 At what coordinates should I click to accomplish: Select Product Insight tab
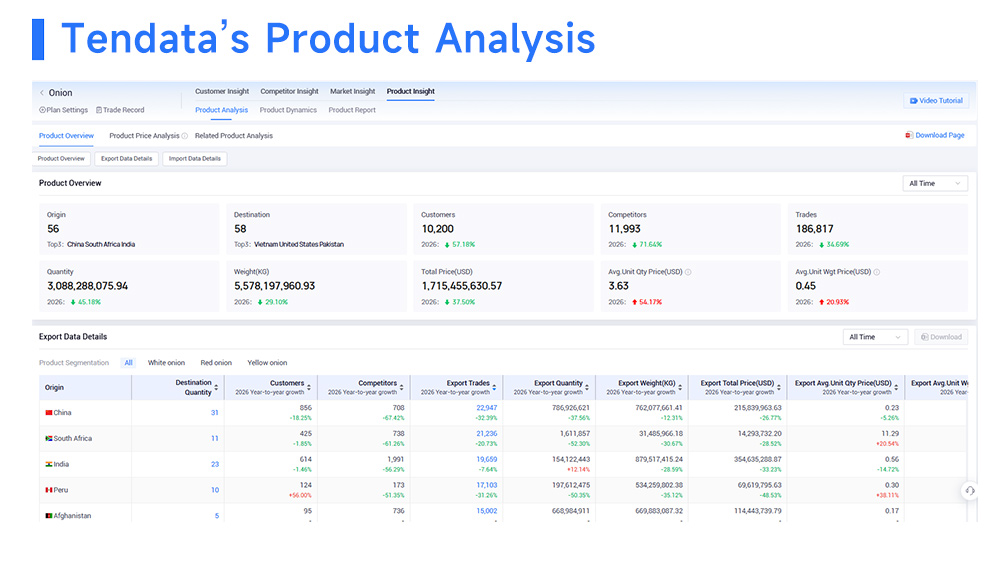[410, 91]
